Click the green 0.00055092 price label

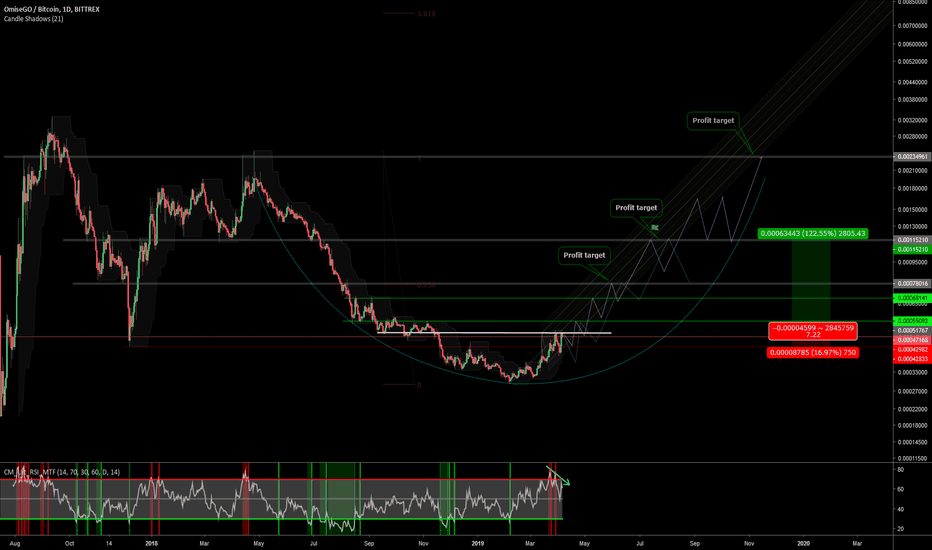[912, 321]
